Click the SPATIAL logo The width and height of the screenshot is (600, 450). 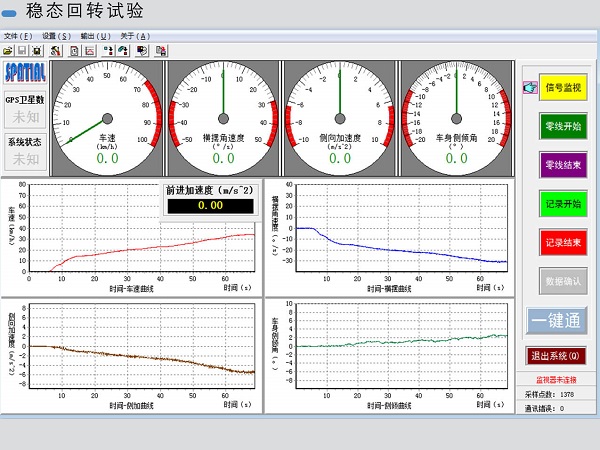tap(25, 72)
